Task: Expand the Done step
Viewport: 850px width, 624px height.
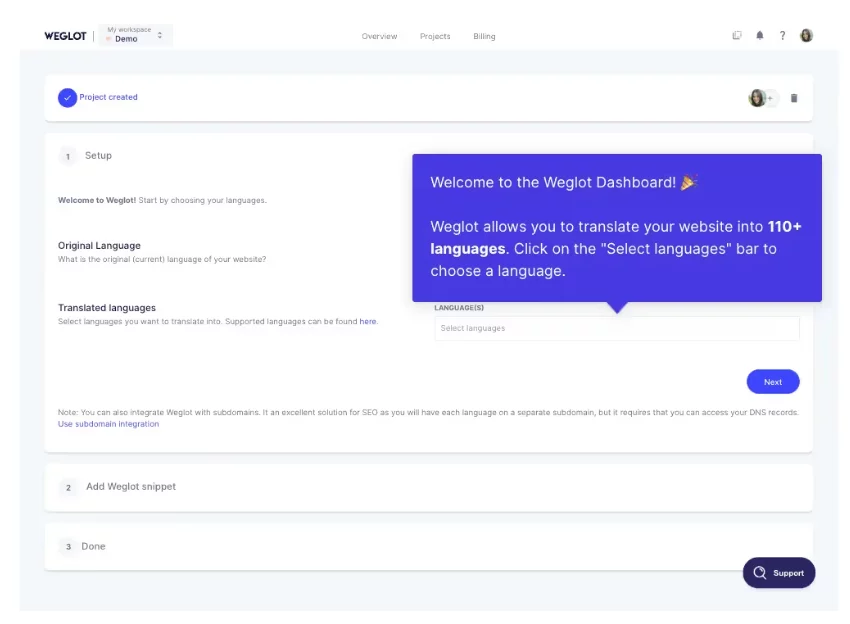Action: click(x=93, y=547)
